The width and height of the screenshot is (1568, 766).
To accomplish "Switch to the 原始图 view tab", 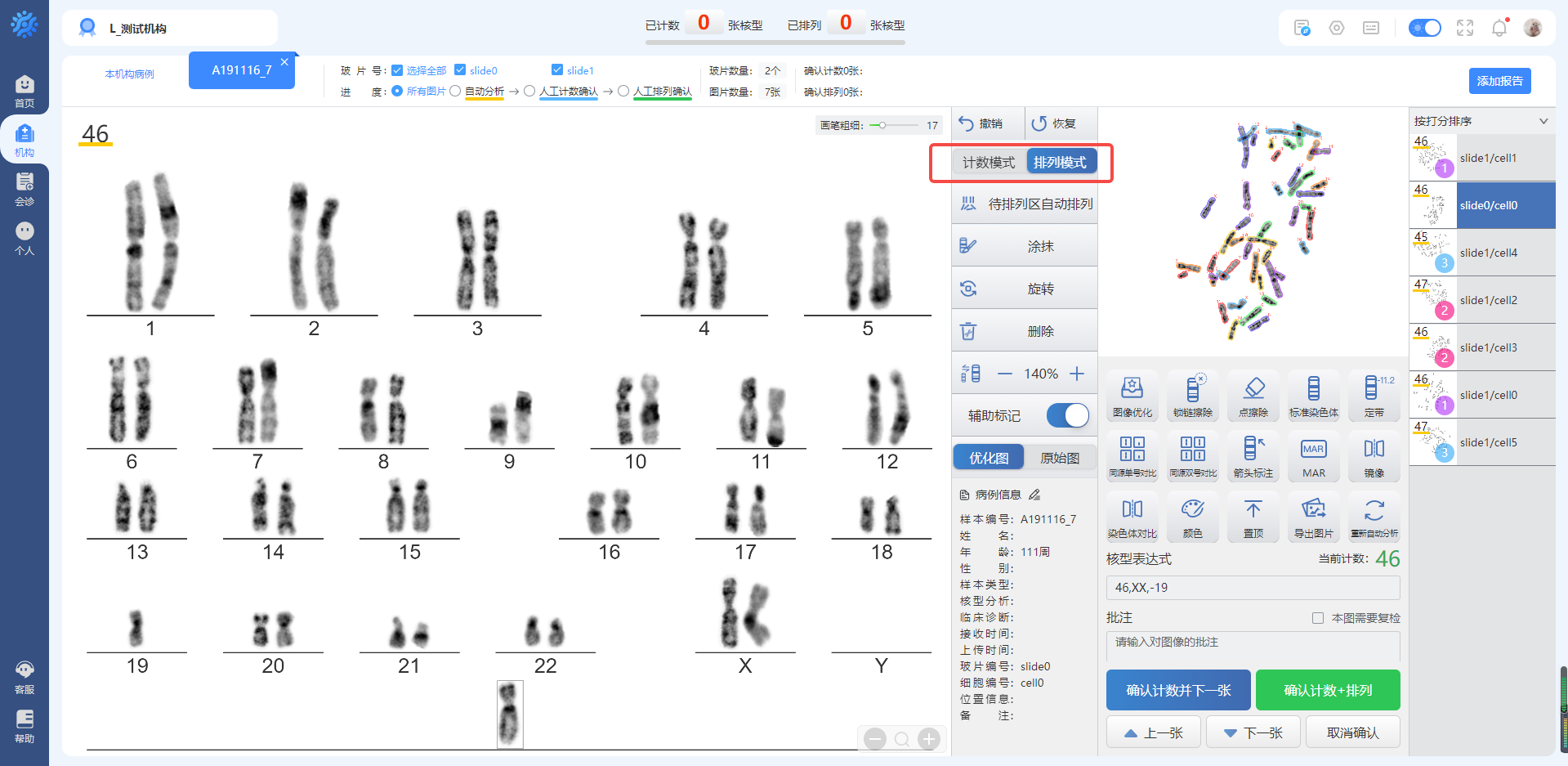I will pyautogui.click(x=1059, y=458).
